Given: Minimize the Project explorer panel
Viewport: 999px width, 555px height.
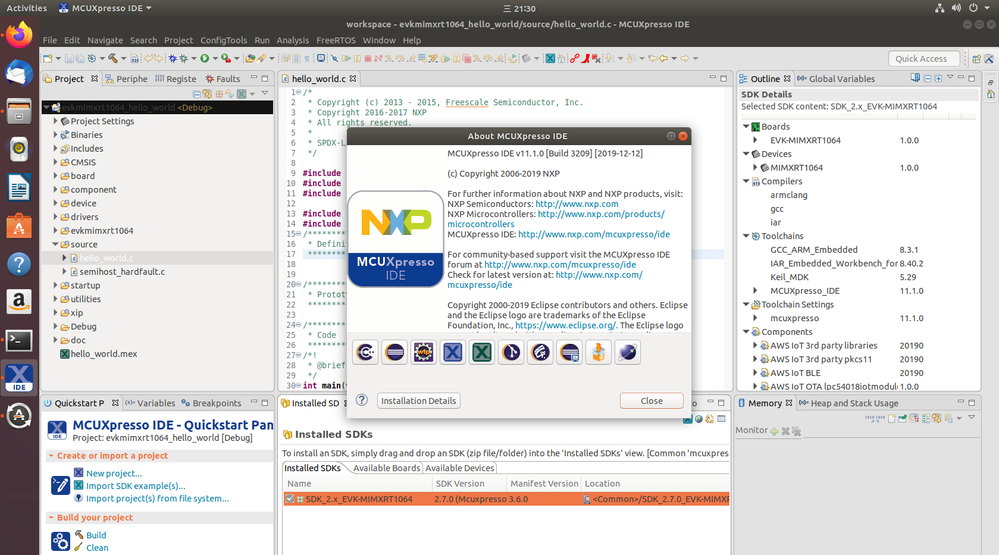Looking at the screenshot, I should (254, 78).
